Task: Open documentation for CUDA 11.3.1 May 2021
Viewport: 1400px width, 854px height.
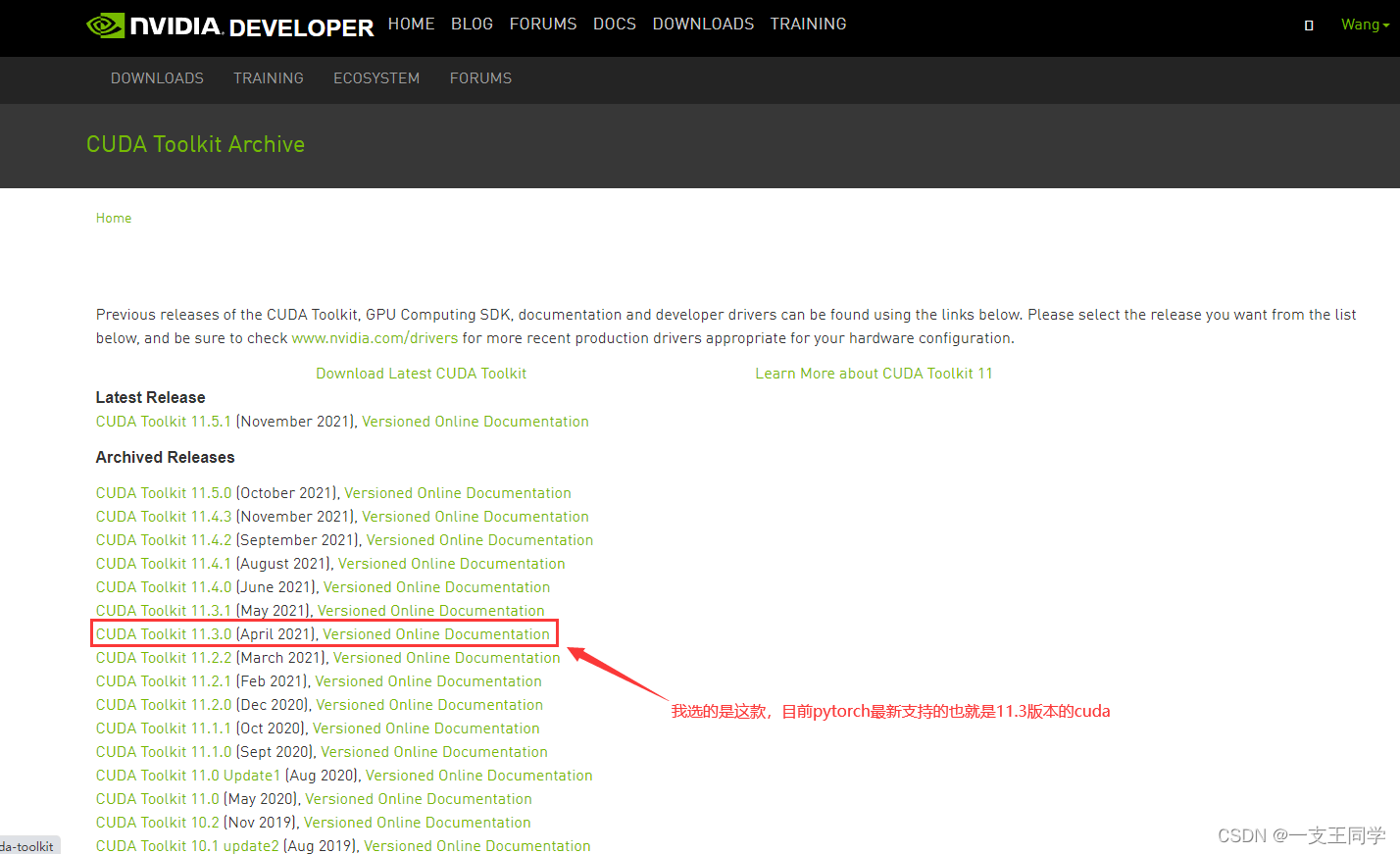Action: click(x=430, y=611)
